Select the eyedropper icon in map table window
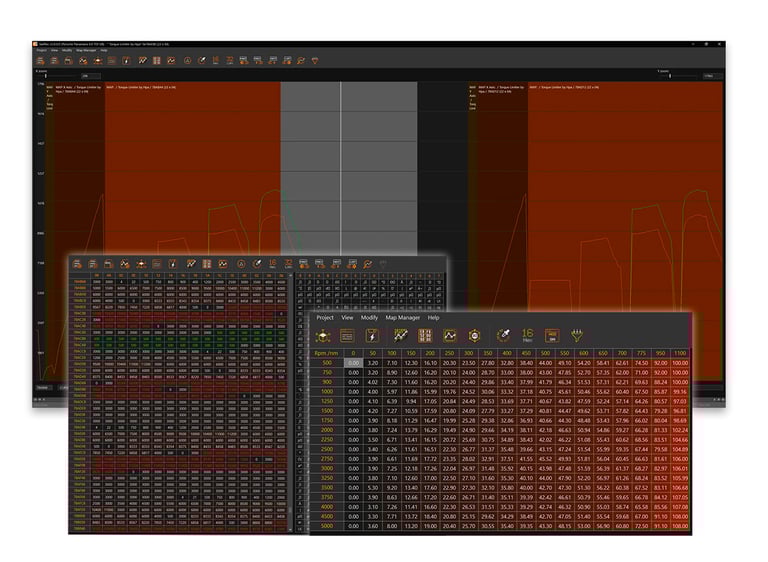 click(504, 336)
